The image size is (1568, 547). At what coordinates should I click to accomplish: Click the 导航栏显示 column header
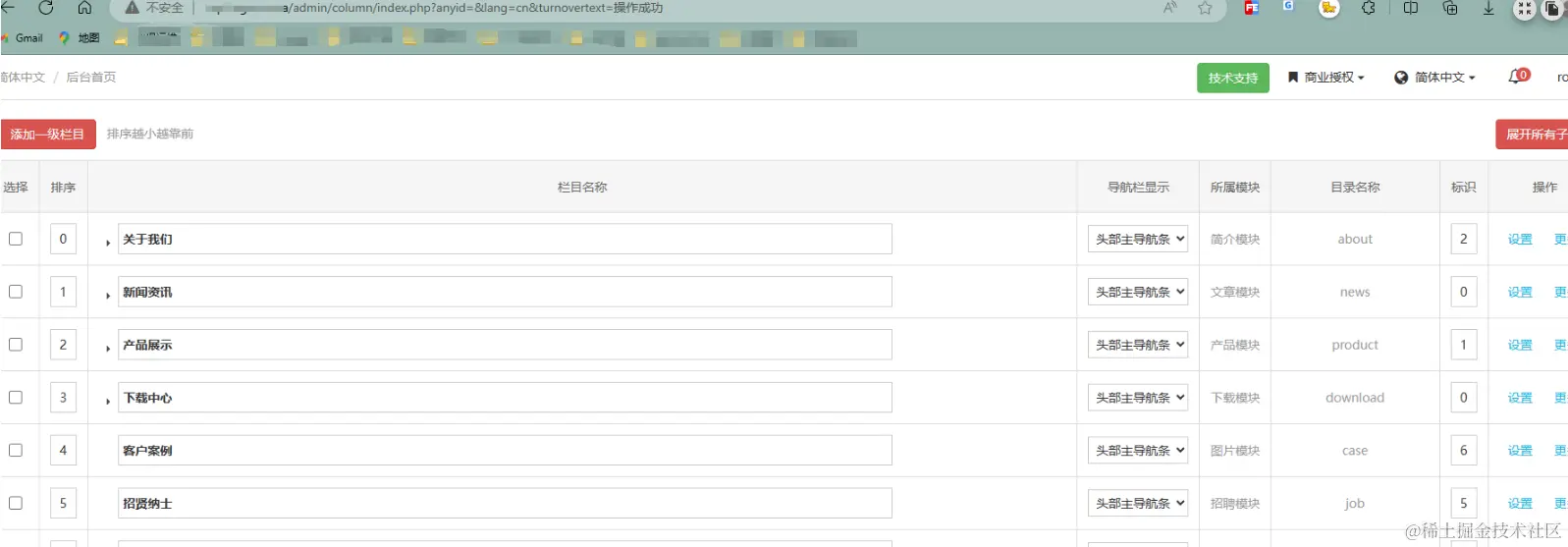pos(1138,187)
